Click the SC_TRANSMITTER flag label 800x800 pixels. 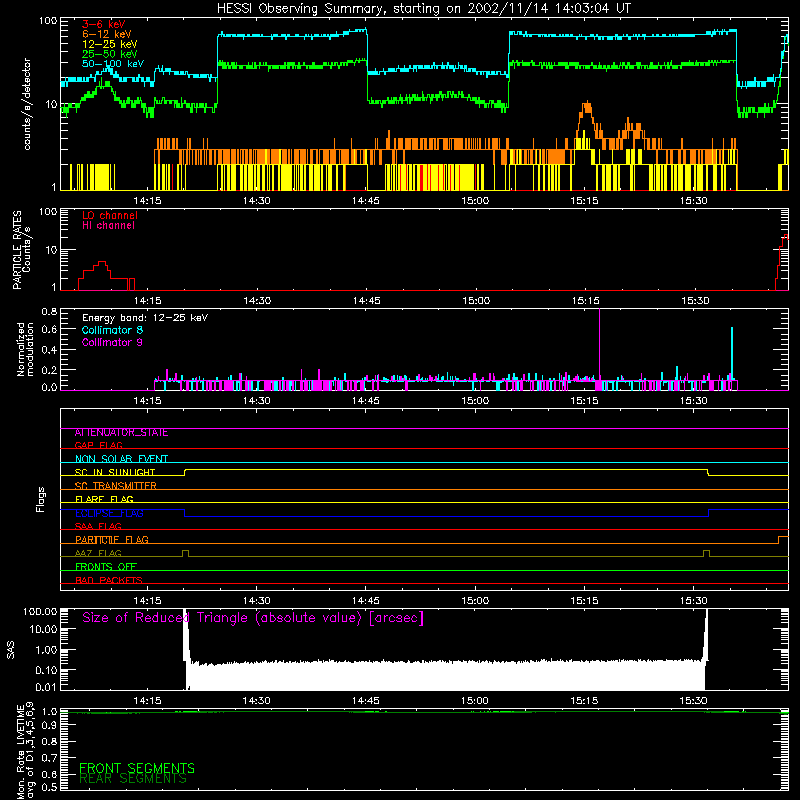point(116,485)
